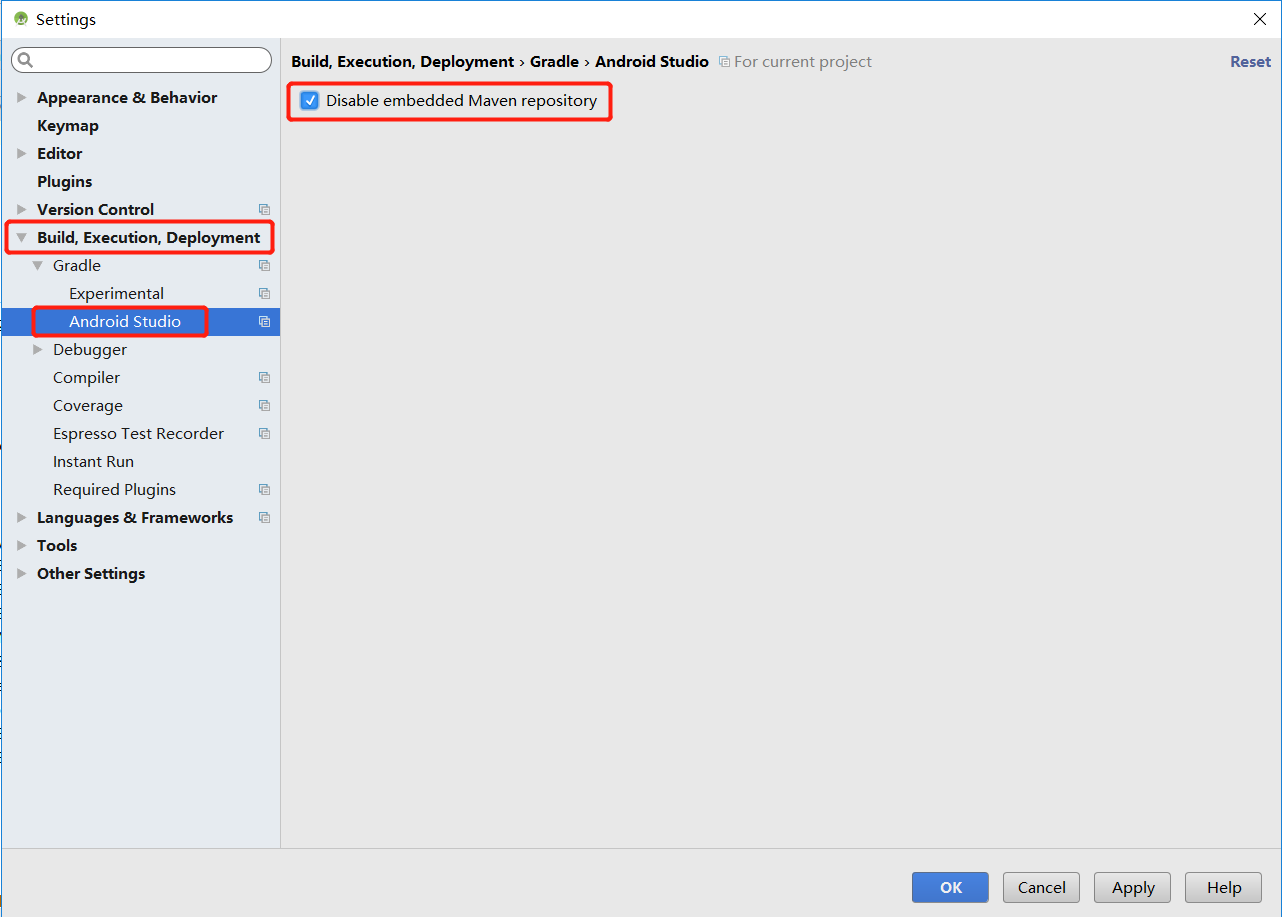This screenshot has height=917, width=1282.
Task: Open Instant Run settings
Action: pyautogui.click(x=93, y=462)
